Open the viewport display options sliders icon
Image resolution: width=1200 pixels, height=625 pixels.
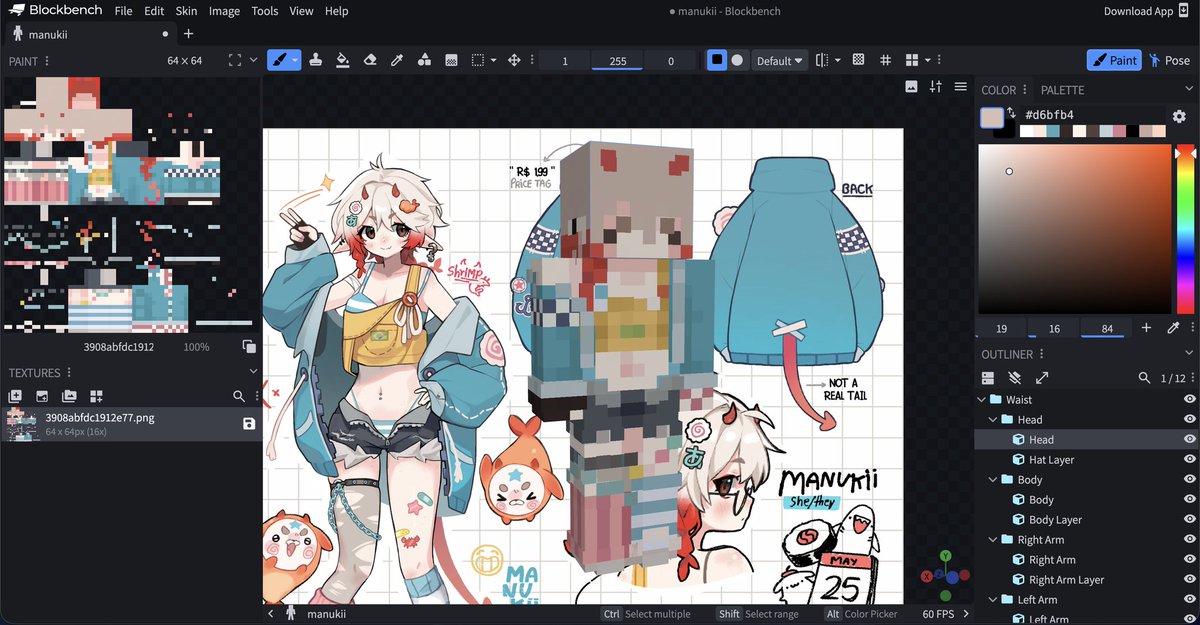(935, 87)
